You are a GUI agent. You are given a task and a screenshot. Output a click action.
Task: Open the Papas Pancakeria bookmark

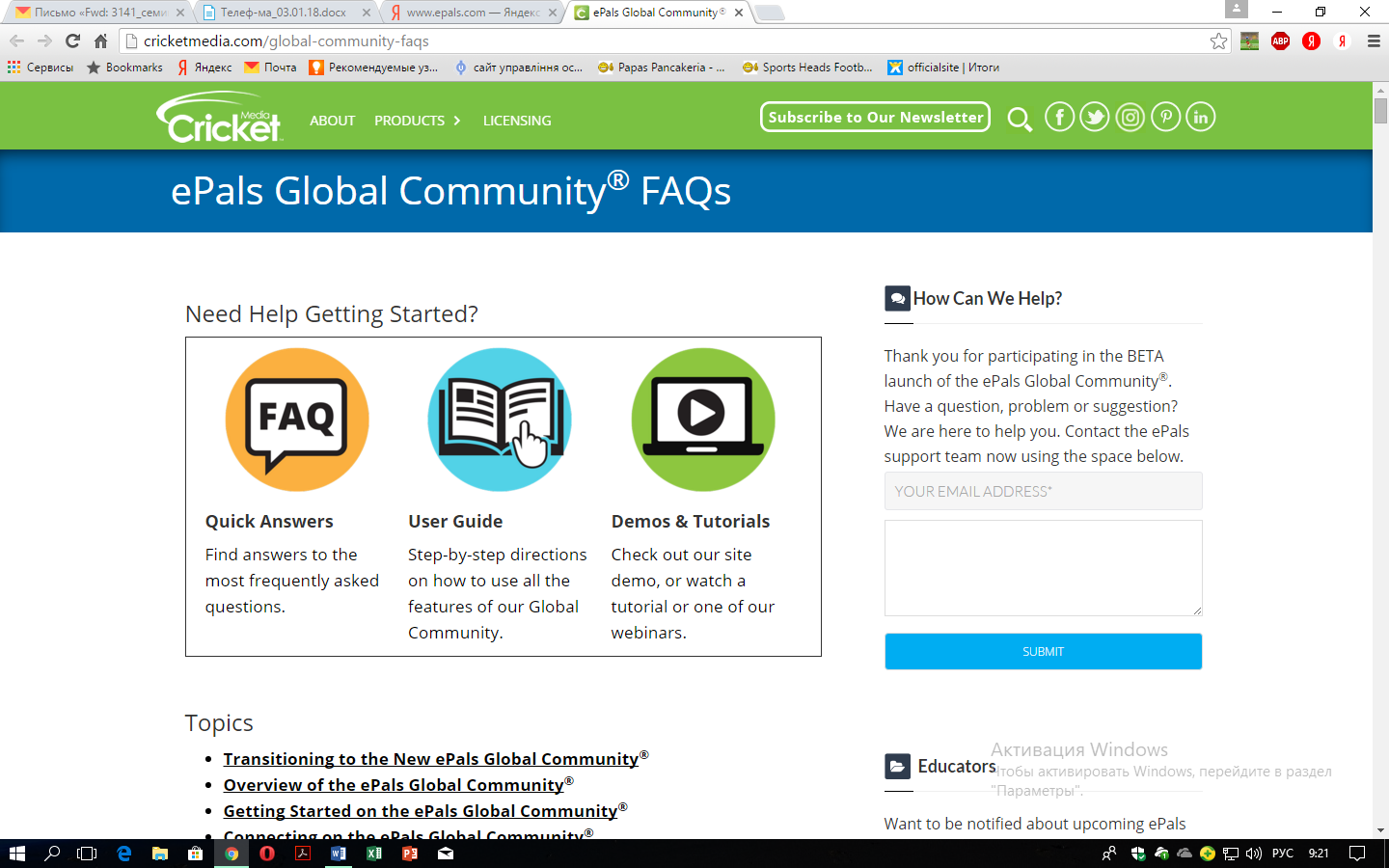662,68
